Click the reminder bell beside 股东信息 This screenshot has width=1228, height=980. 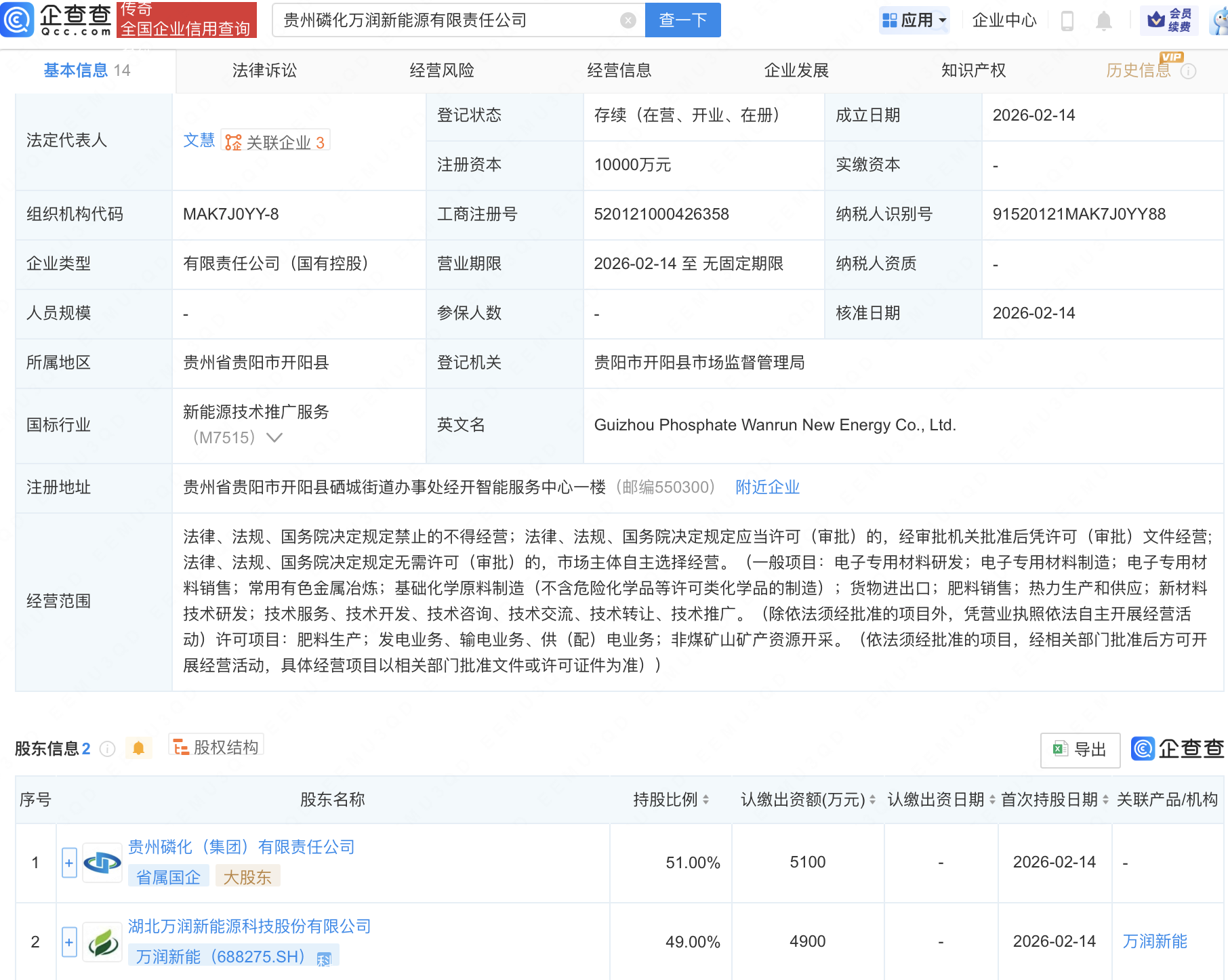point(139,748)
